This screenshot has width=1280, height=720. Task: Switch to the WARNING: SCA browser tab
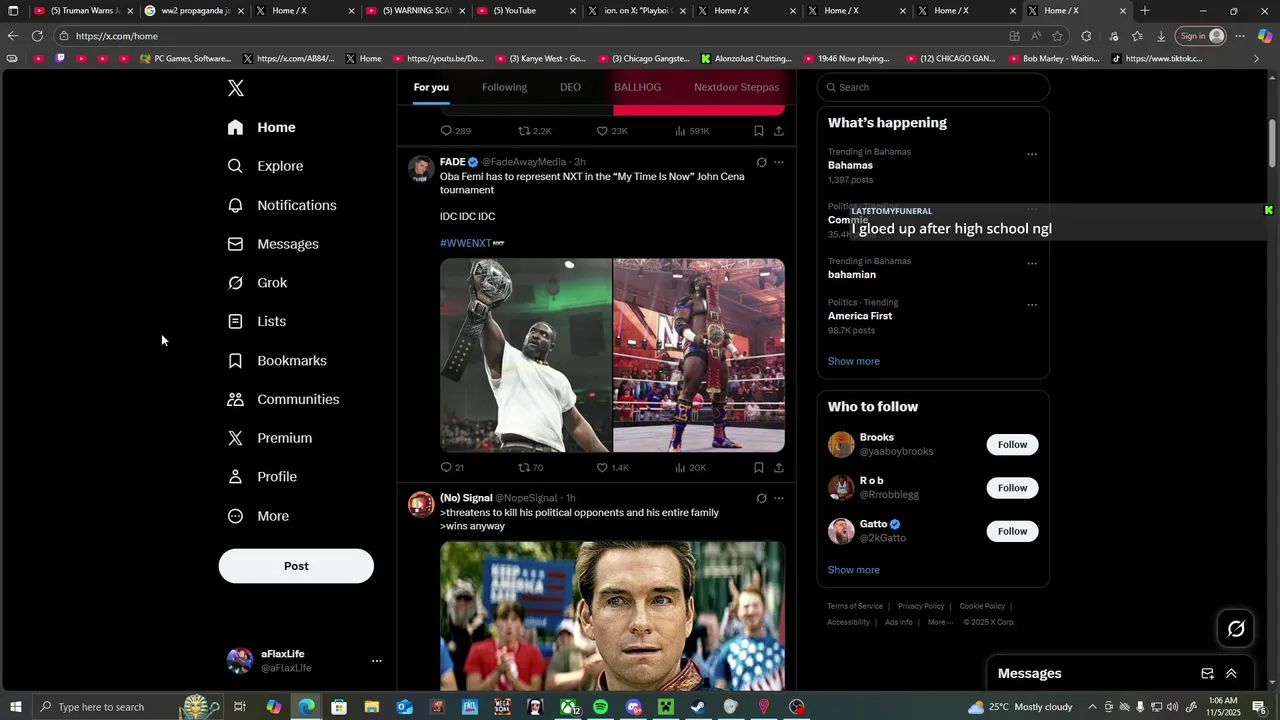point(415,11)
